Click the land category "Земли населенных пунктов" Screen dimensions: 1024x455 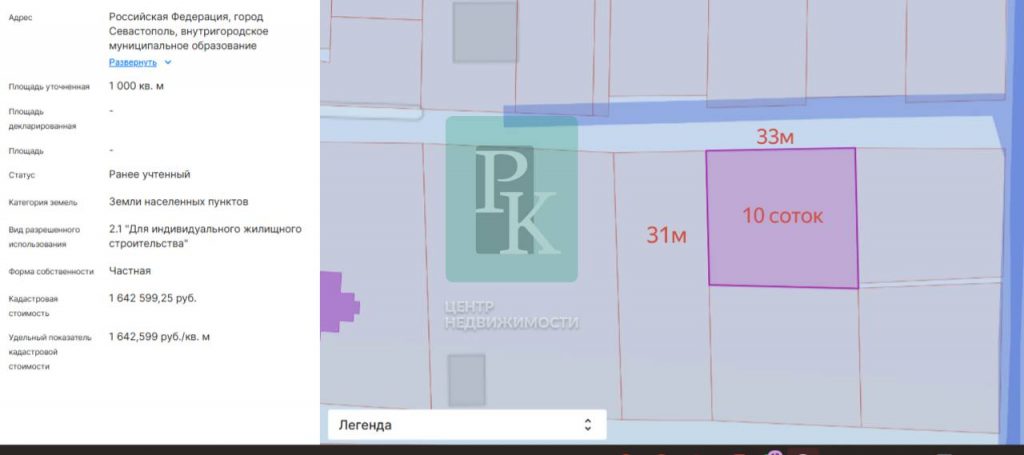click(178, 201)
